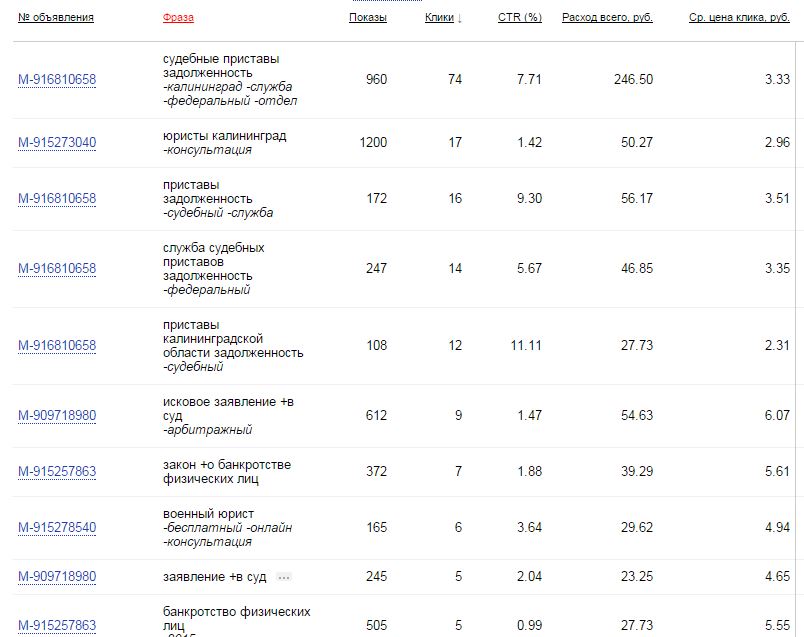The image size is (804, 637).
Task: Open ad M-915257863 beside "закон +о банкротстве"
Action: click(x=57, y=472)
